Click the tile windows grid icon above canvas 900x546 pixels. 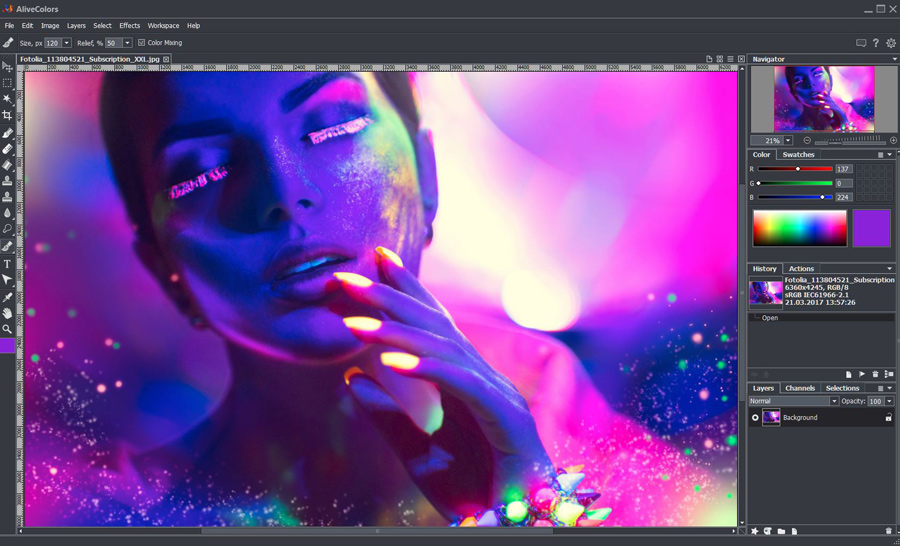[x=720, y=59]
